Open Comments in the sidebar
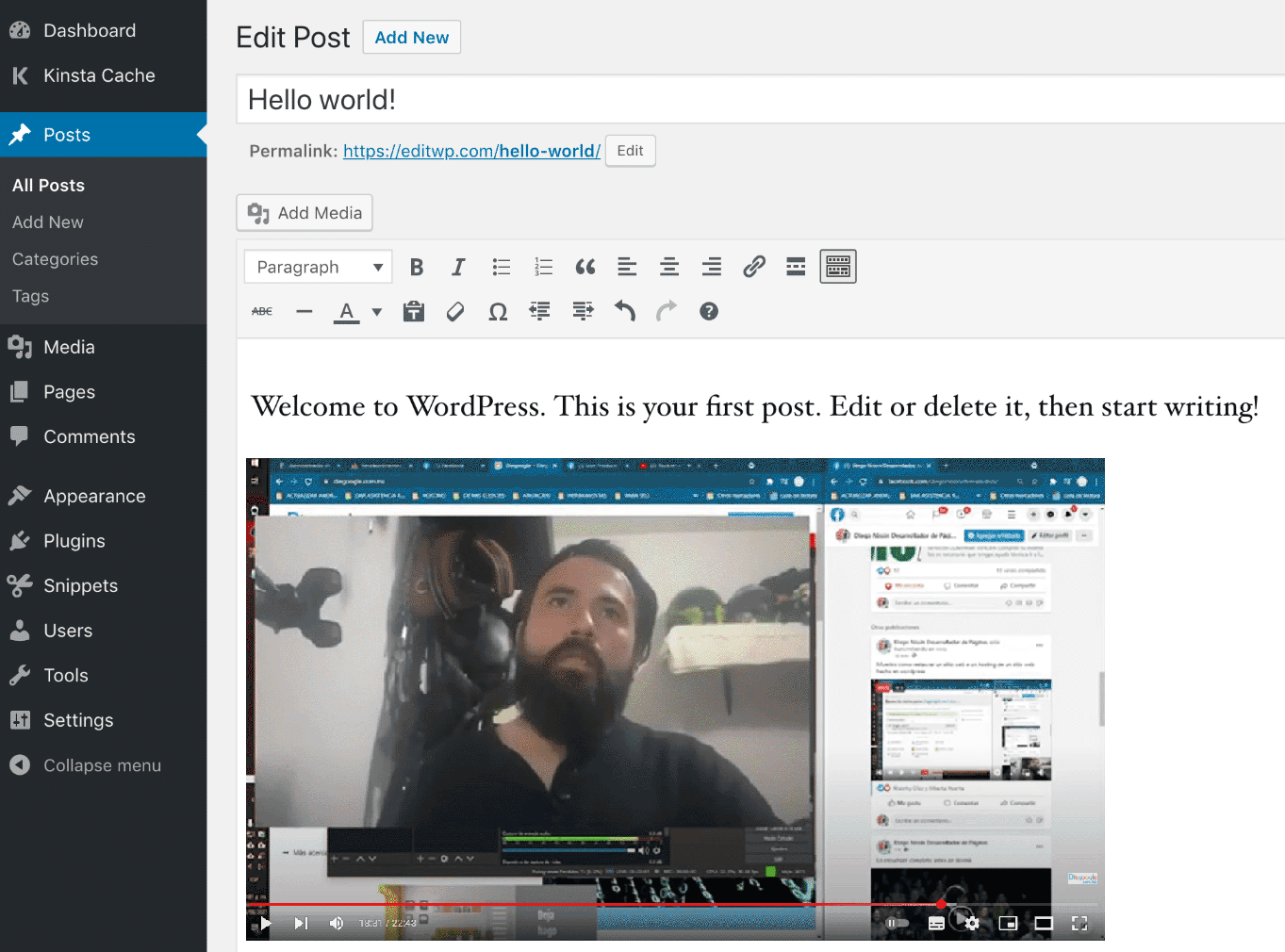1285x952 pixels. coord(103,436)
